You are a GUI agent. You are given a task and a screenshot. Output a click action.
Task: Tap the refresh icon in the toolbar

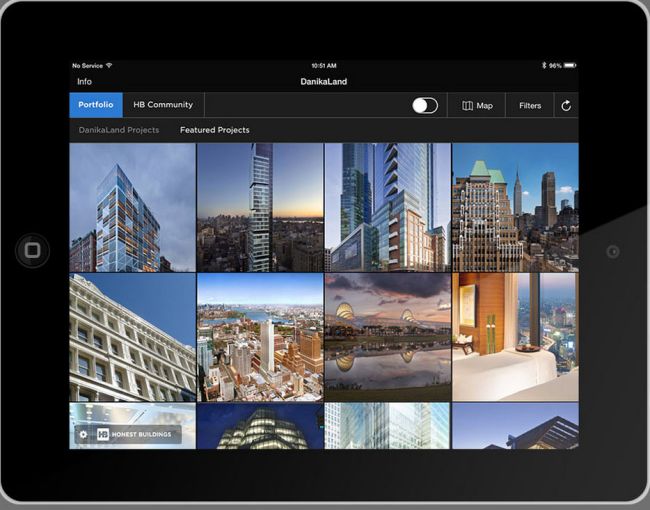[x=566, y=106]
